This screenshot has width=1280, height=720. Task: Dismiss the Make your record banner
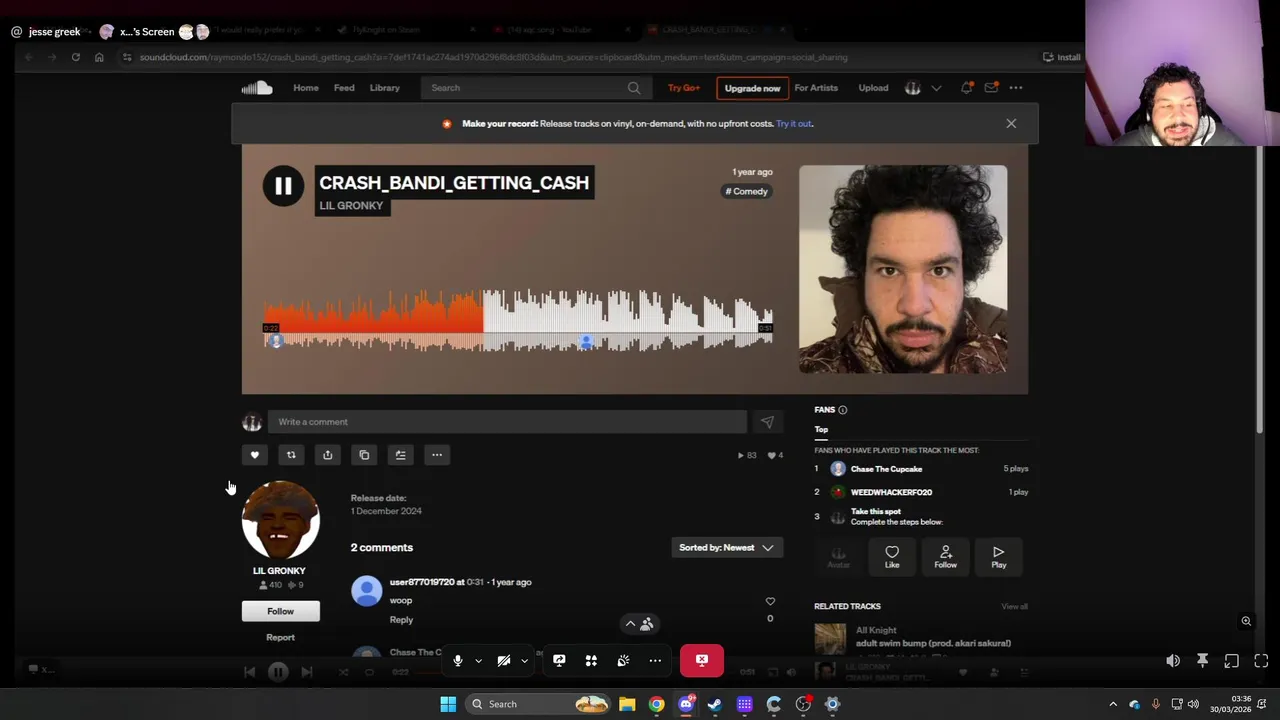[x=1011, y=124]
